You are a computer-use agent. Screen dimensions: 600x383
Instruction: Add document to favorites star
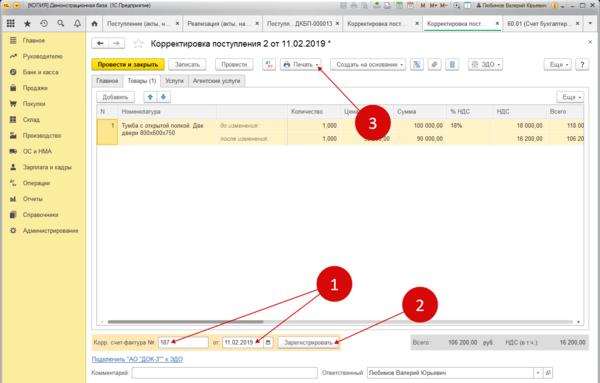coord(138,44)
